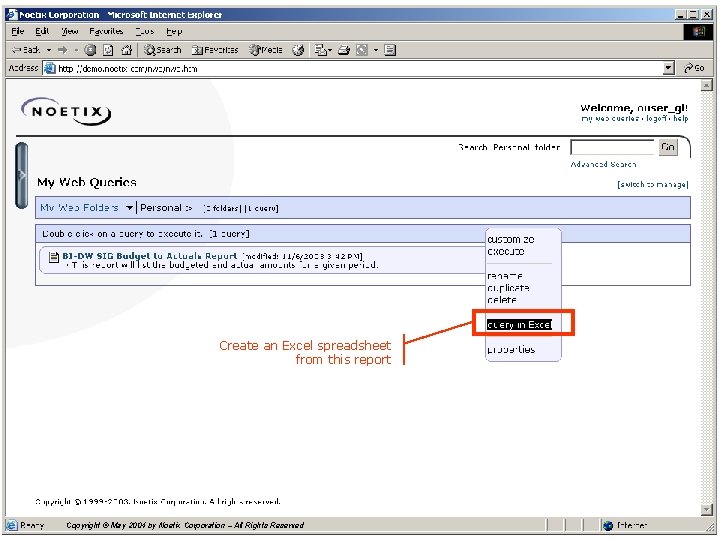Choose 'customize' from the context menu
Screen dimensions: 720x540
511,240
